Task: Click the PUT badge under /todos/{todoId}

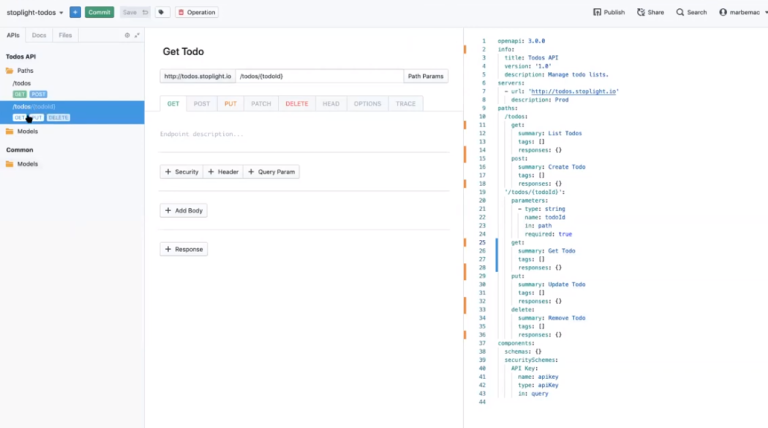Action: point(37,118)
